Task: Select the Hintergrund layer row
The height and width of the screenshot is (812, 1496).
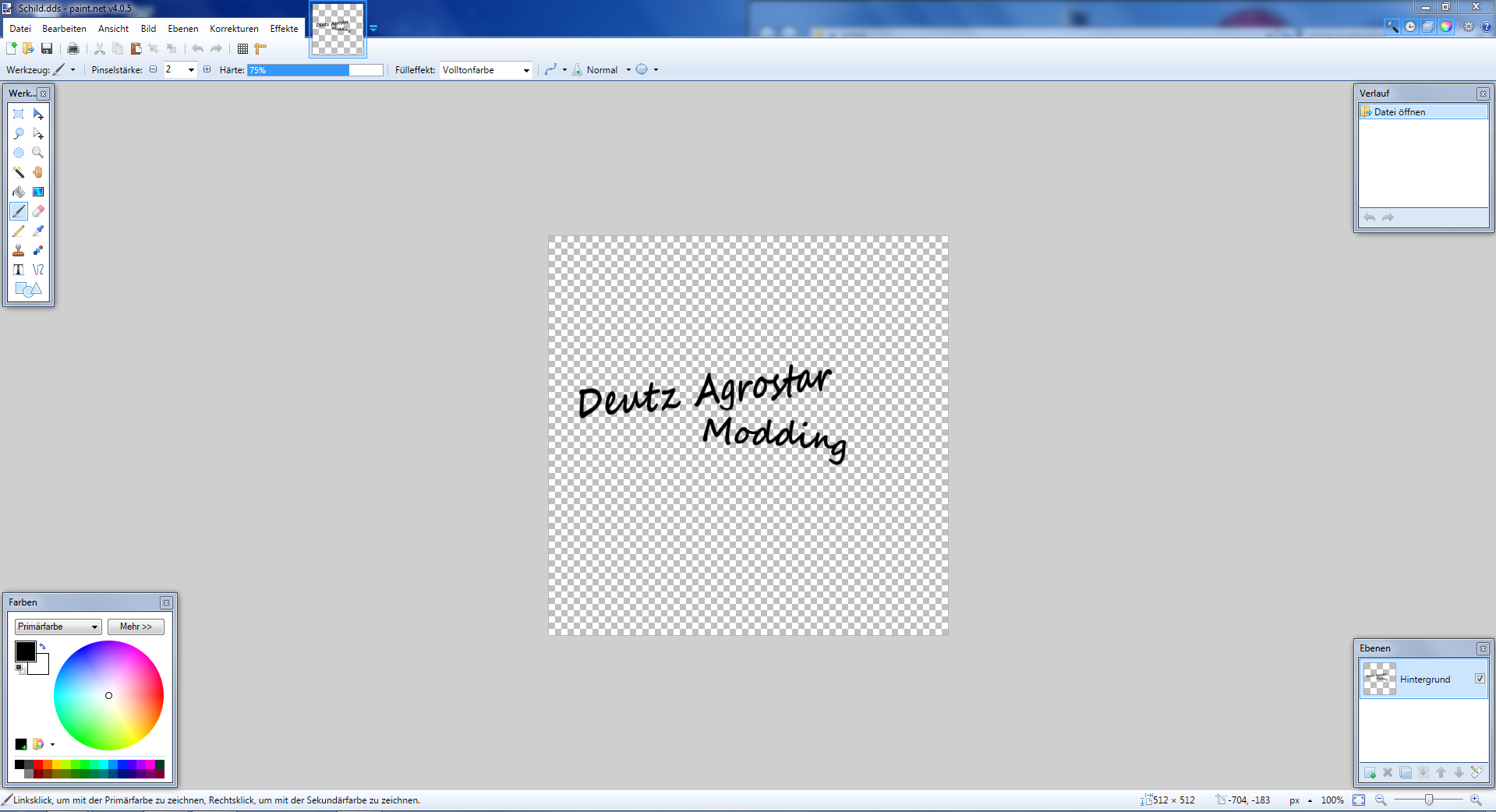Action: pos(1423,679)
